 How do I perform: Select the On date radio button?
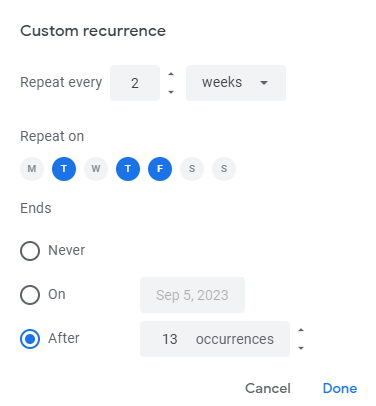tap(30, 295)
